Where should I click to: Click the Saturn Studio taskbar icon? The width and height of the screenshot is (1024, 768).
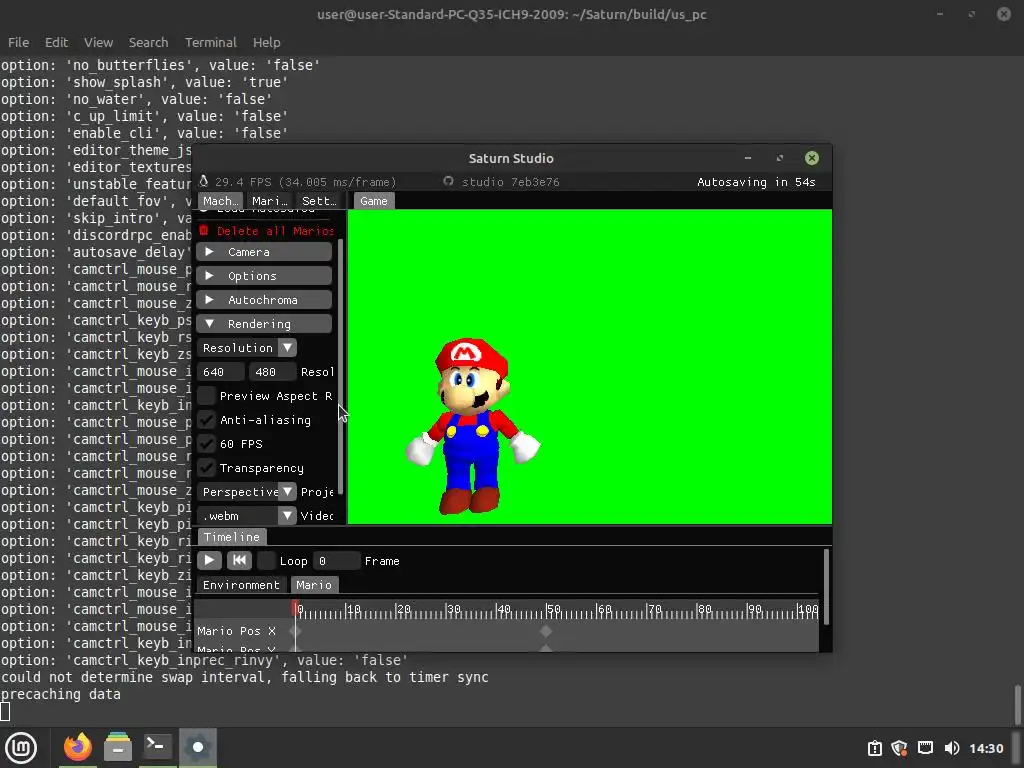198,747
